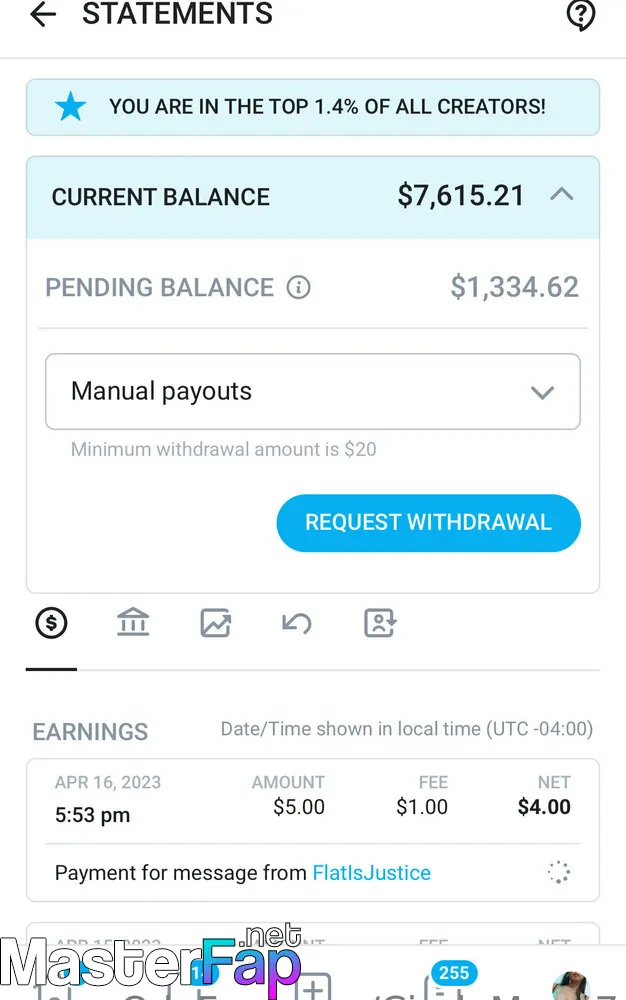Select the dollar sign earnings tab

[52, 622]
